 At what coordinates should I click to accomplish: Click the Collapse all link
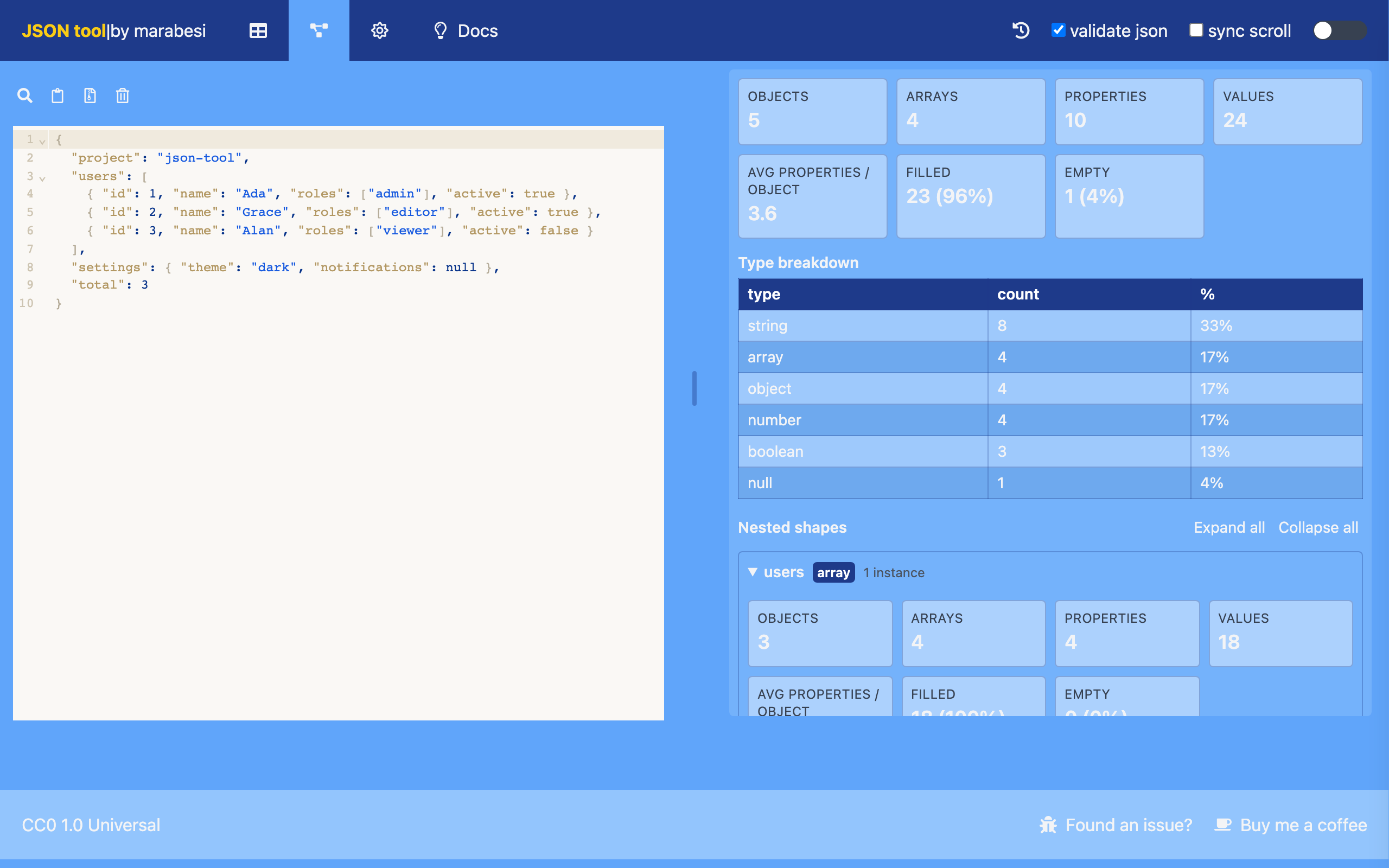point(1318,527)
